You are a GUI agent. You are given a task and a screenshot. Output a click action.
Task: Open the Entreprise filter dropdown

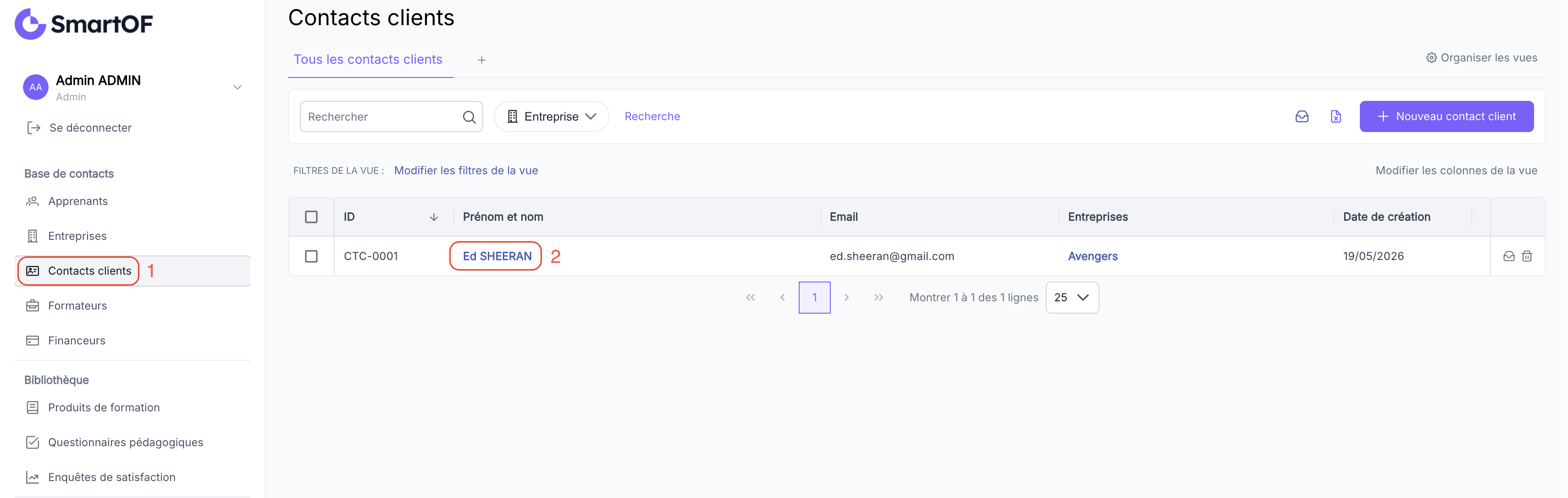pyautogui.click(x=552, y=116)
